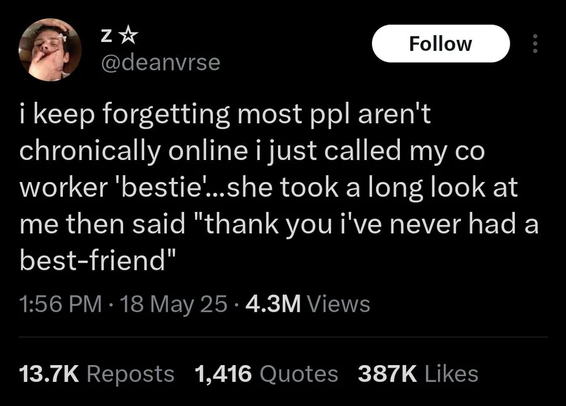Image resolution: width=566 pixels, height=406 pixels.
Task: View the 13.7K Reposts list
Action: point(97,374)
